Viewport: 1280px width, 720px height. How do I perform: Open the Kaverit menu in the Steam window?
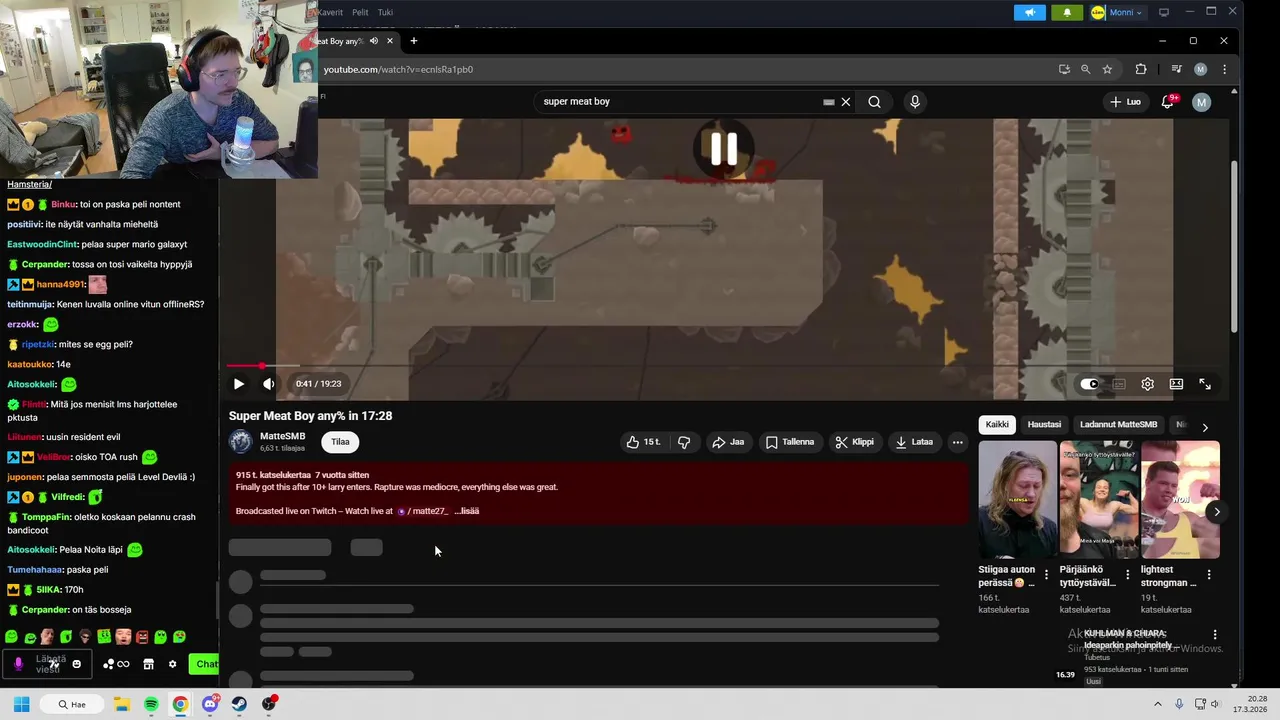(x=330, y=13)
